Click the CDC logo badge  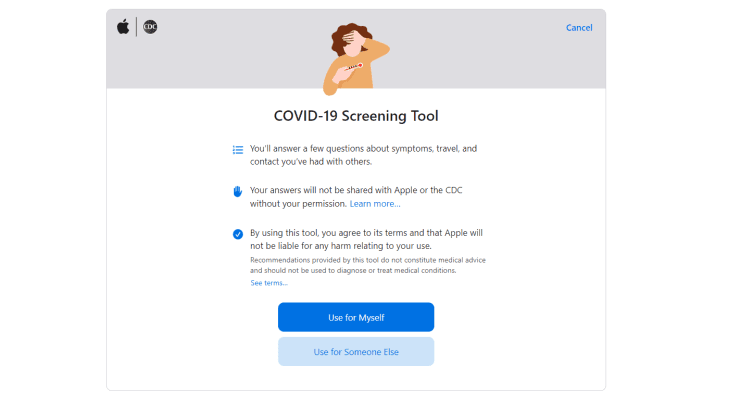150,27
